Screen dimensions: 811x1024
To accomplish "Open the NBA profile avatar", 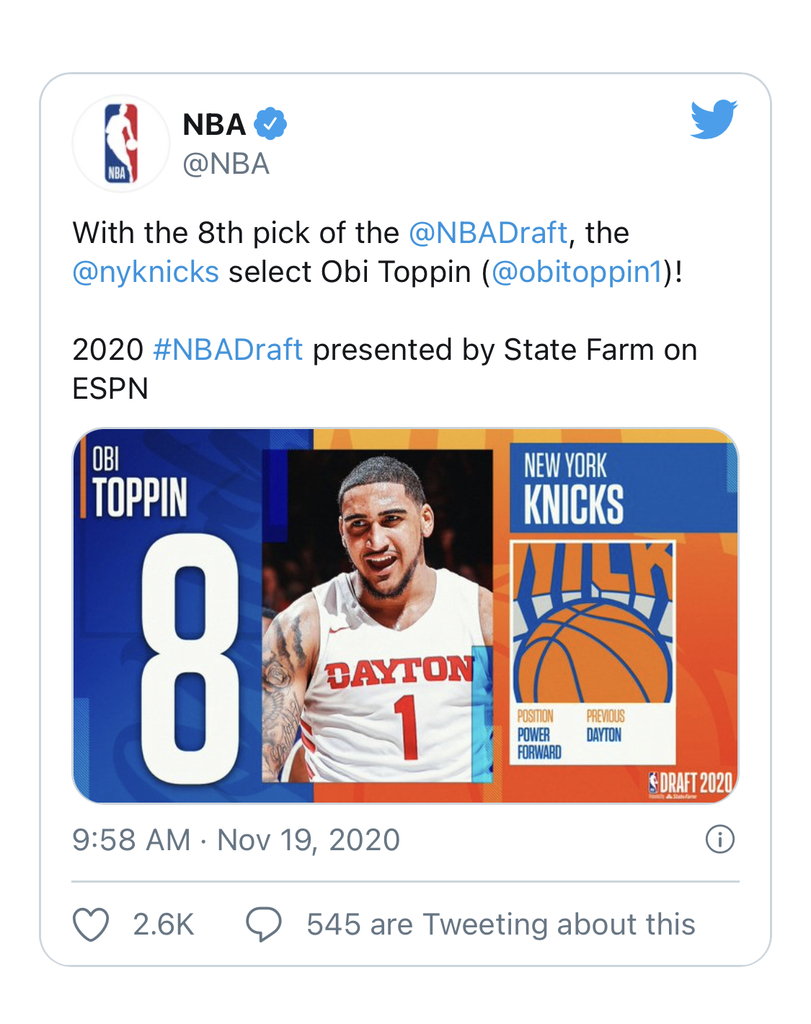I will click(121, 143).
